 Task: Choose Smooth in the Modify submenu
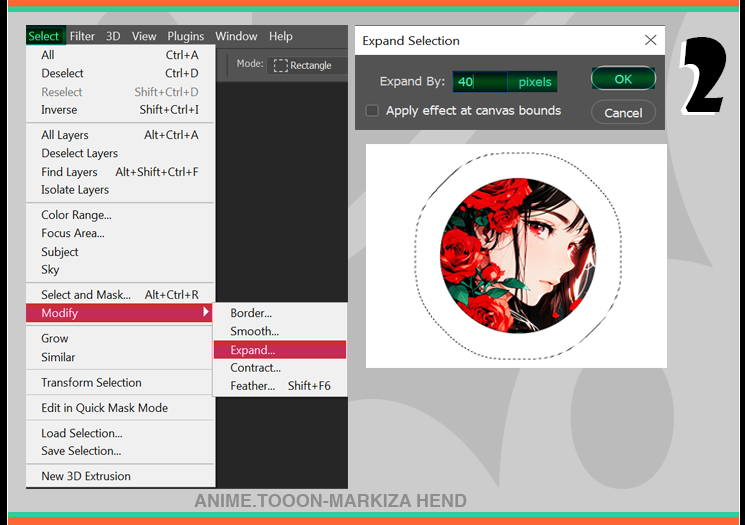point(280,331)
